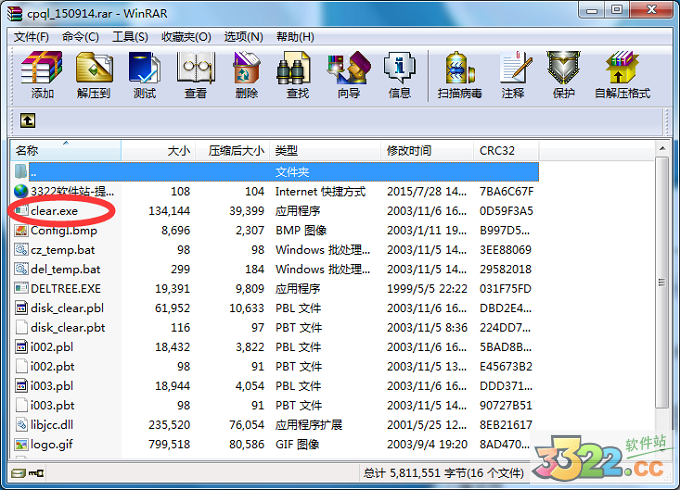Click the Internet 快捷方式 type cell
This screenshot has width=680, height=490.
click(x=320, y=191)
